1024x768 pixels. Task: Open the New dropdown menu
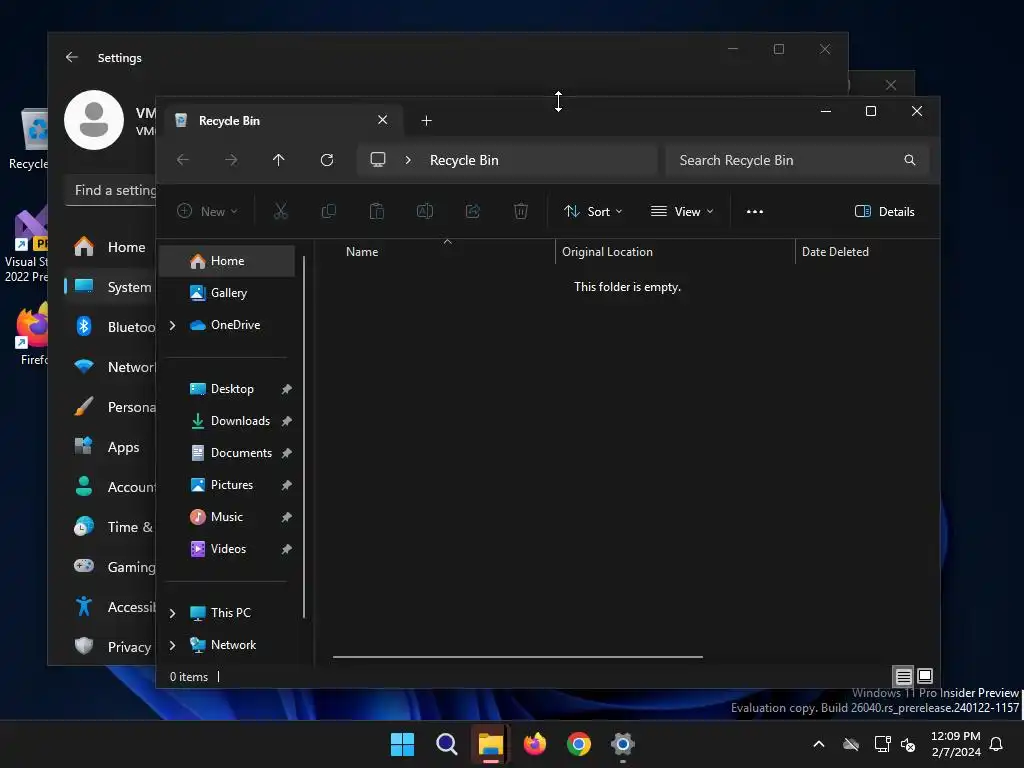click(x=208, y=212)
